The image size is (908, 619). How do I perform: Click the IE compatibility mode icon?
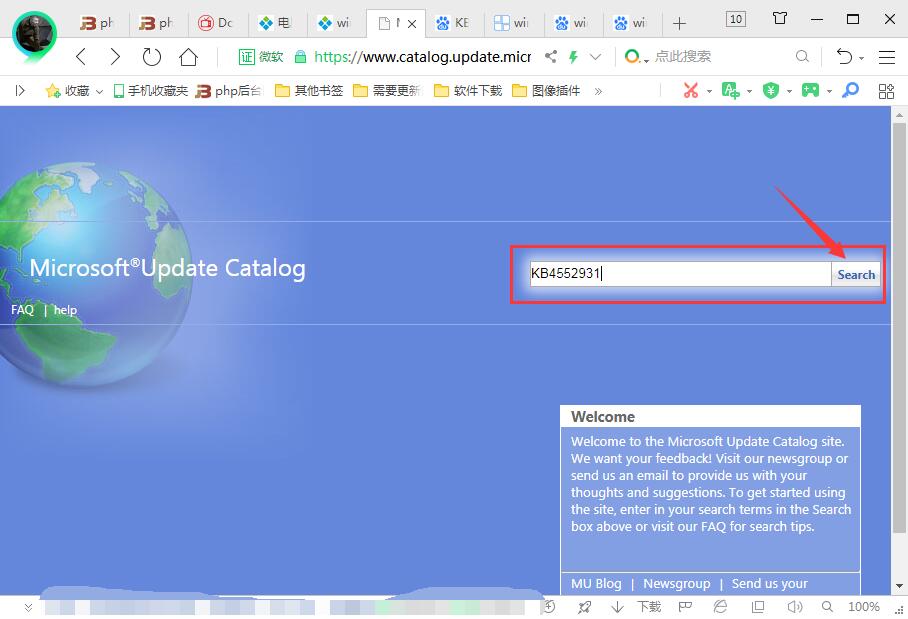point(720,607)
